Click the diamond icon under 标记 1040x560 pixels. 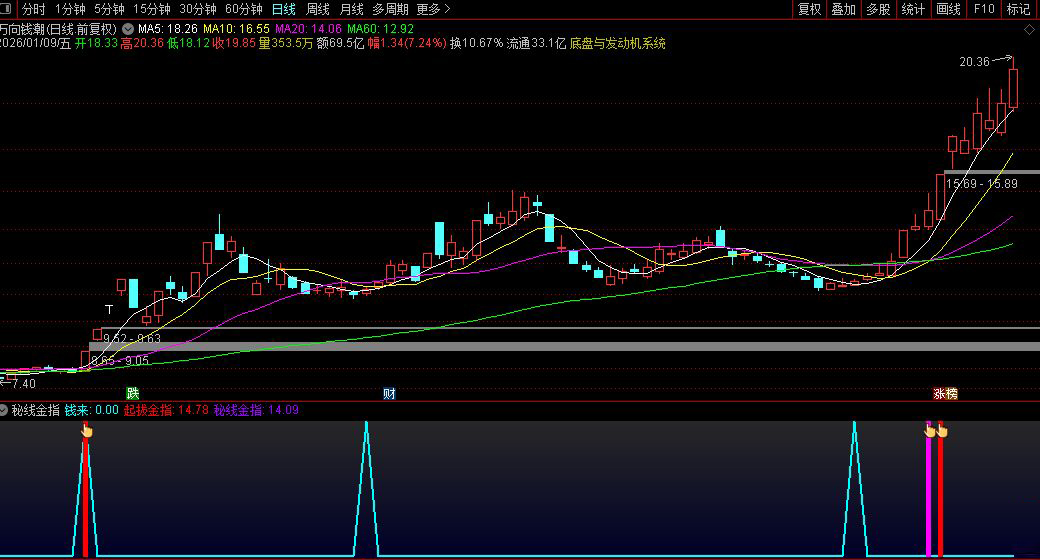(1029, 29)
